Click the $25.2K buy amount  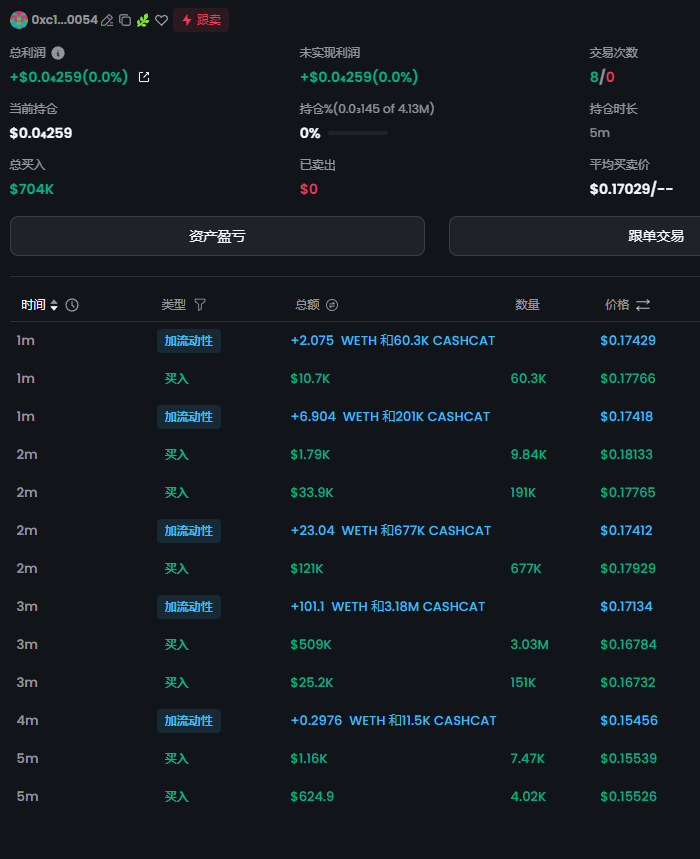click(x=312, y=683)
